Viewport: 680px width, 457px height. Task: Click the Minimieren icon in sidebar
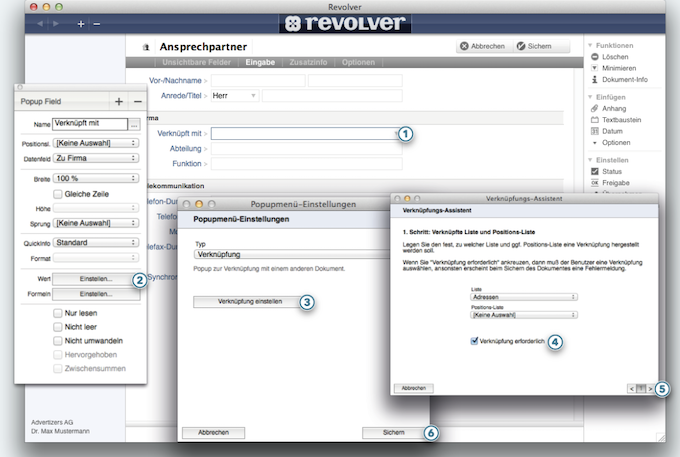click(594, 69)
